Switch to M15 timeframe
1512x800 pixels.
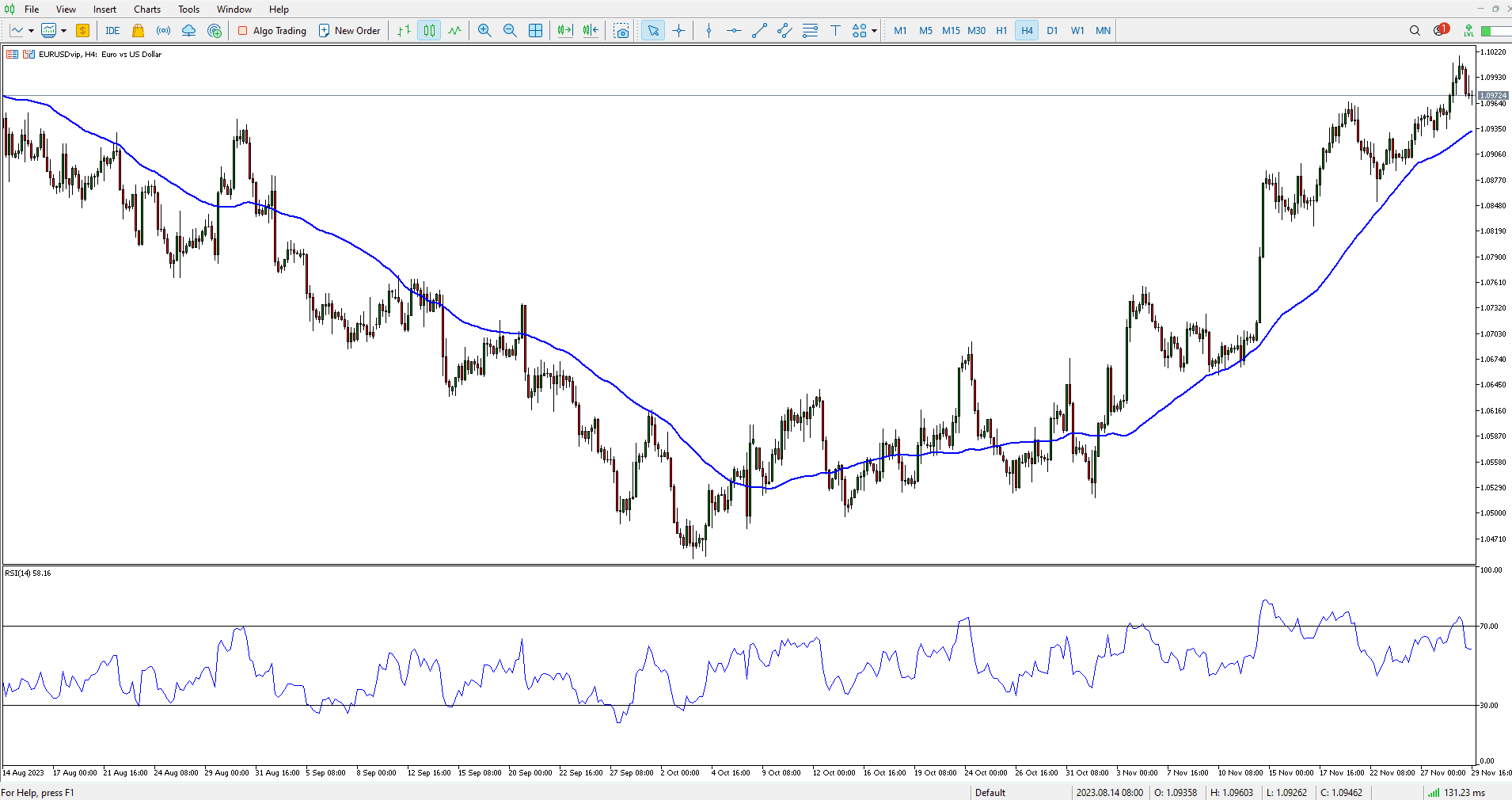click(x=951, y=31)
